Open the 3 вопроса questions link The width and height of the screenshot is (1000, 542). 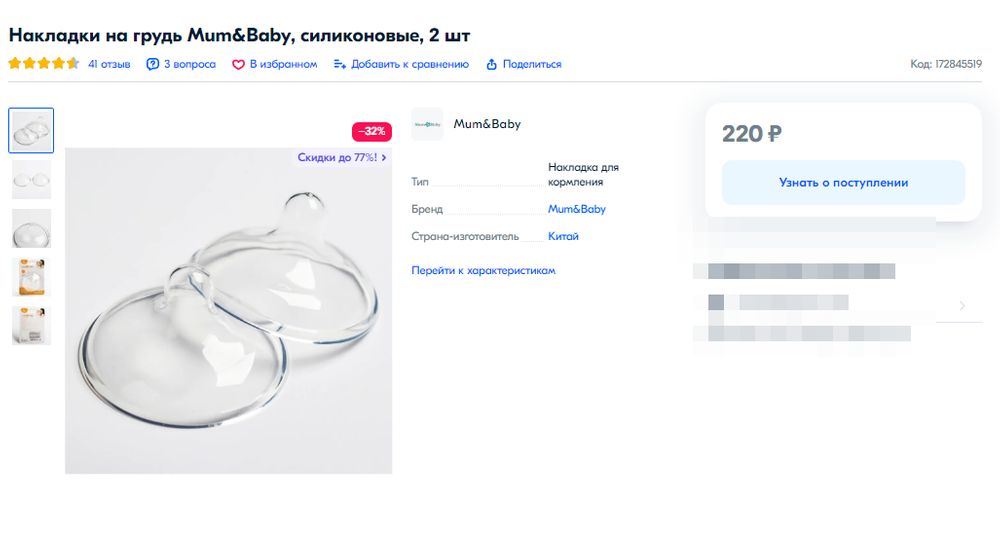click(x=190, y=64)
